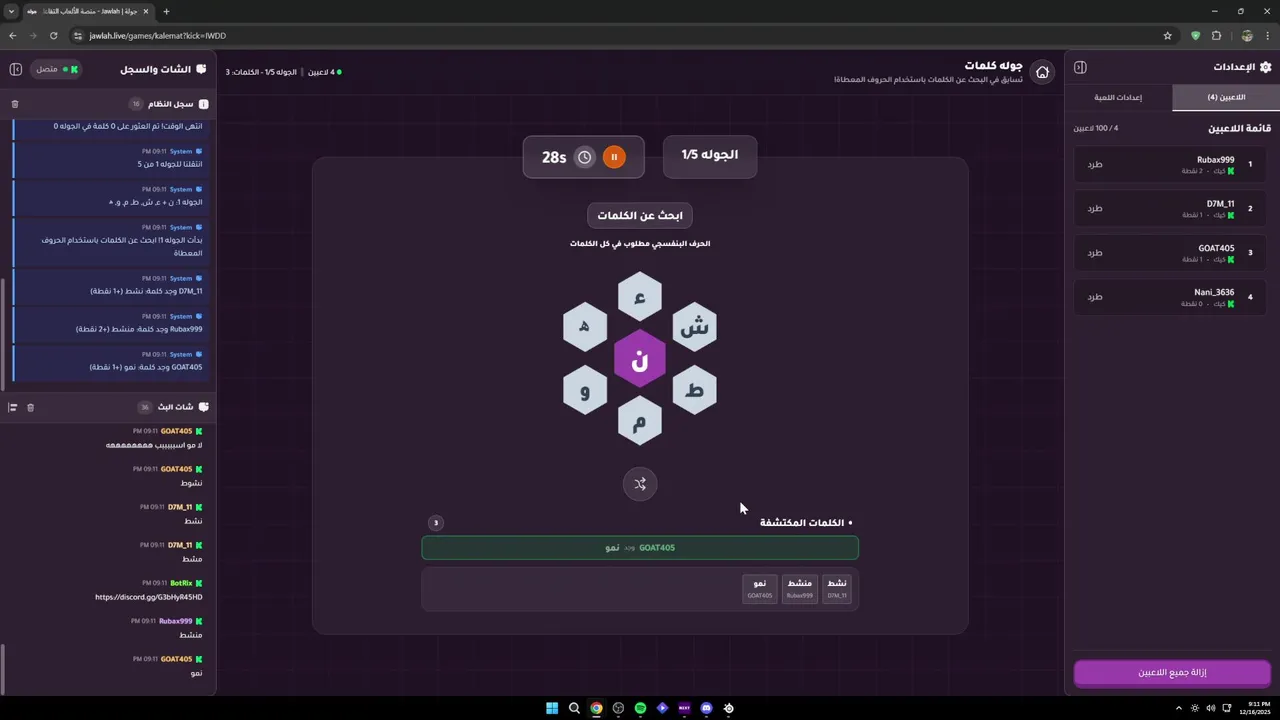Kick player GOAT405 with طرد
The height and width of the screenshot is (720, 1280).
(1095, 253)
